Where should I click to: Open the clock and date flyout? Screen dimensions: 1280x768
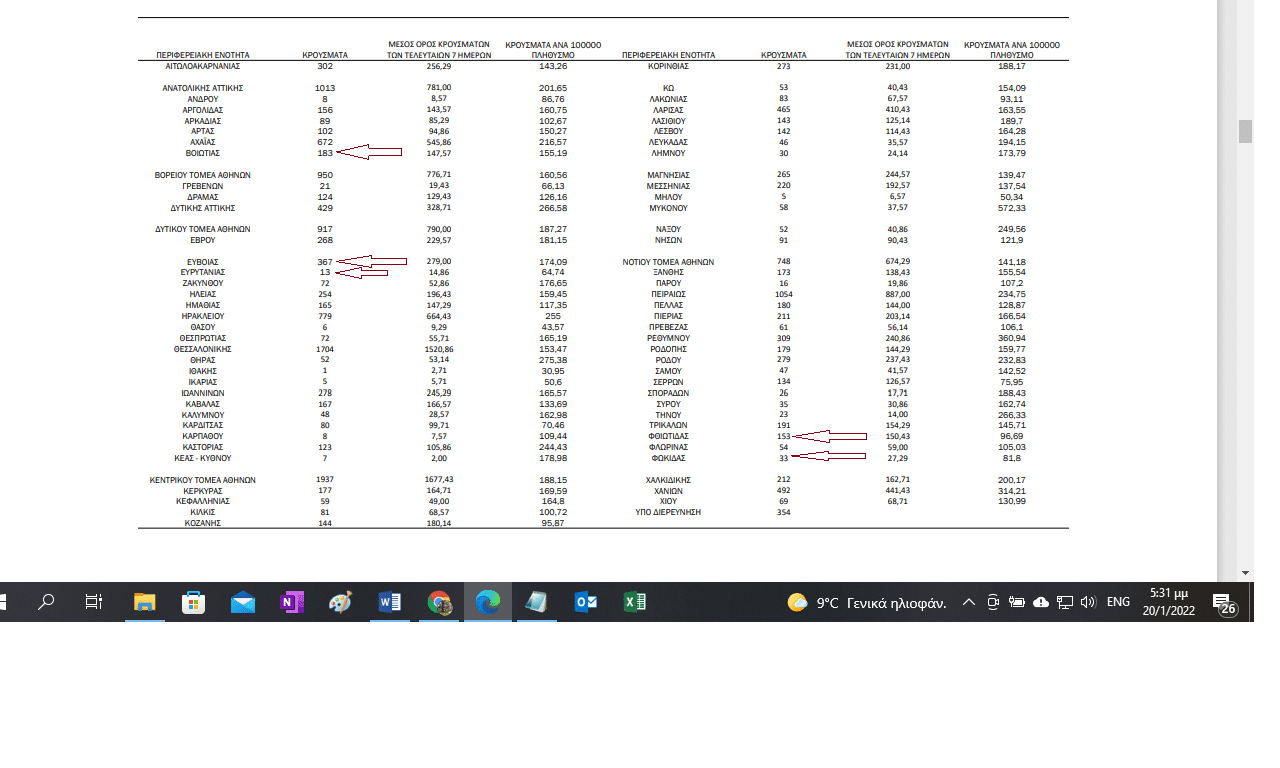(x=1169, y=602)
